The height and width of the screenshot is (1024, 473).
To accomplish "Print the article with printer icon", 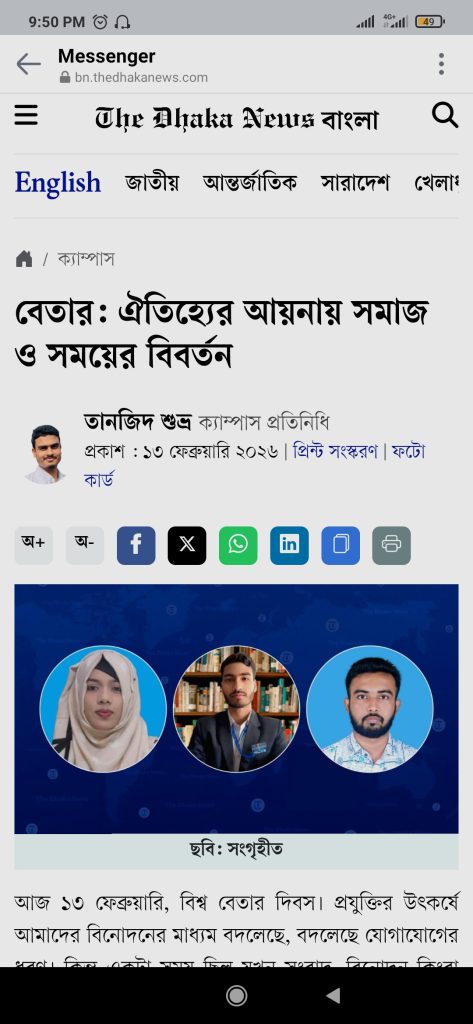I will click(391, 545).
